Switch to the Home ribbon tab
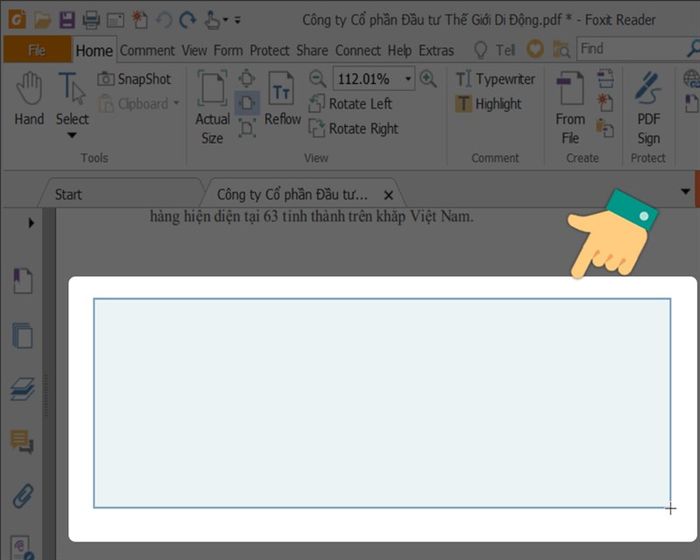Viewport: 700px width, 560px height. (x=94, y=50)
